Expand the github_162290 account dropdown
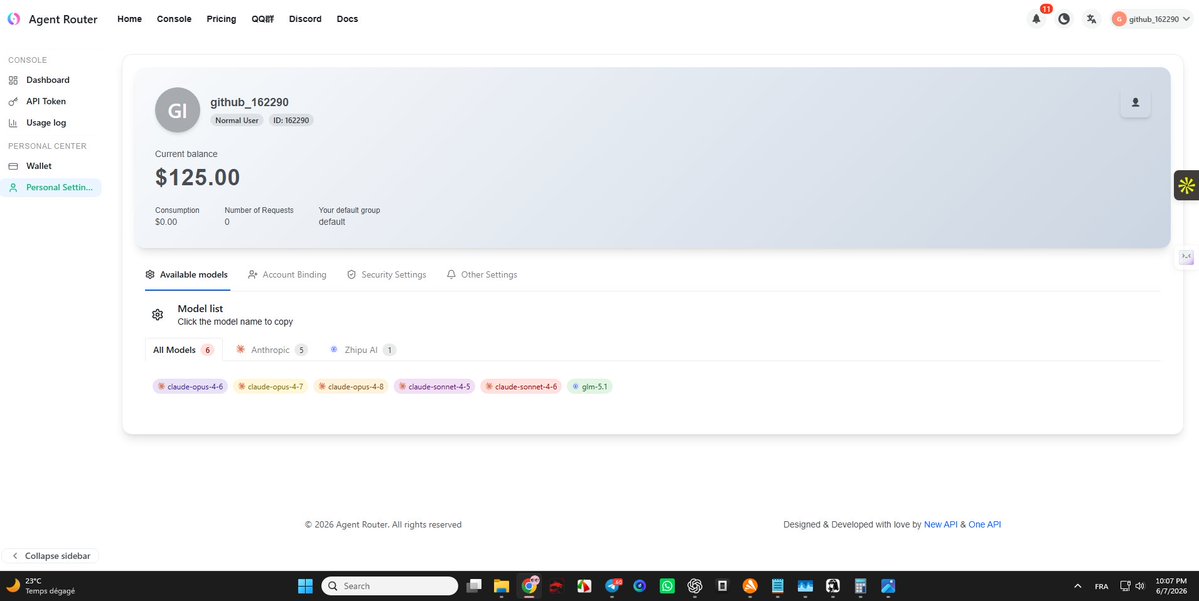Screen dimensions: 1199x601 coord(1151,19)
